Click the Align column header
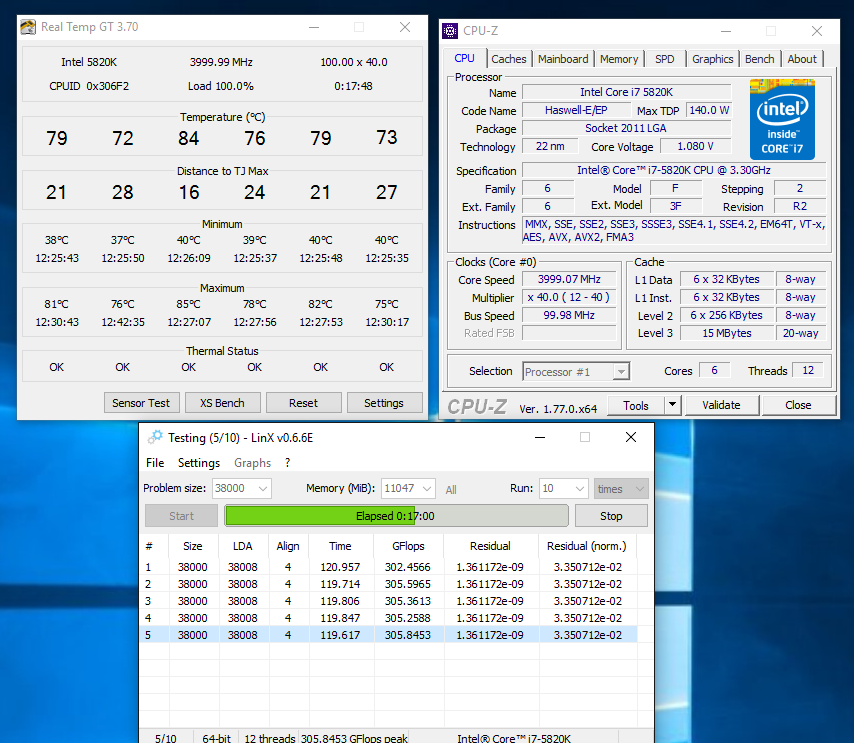 click(288, 546)
